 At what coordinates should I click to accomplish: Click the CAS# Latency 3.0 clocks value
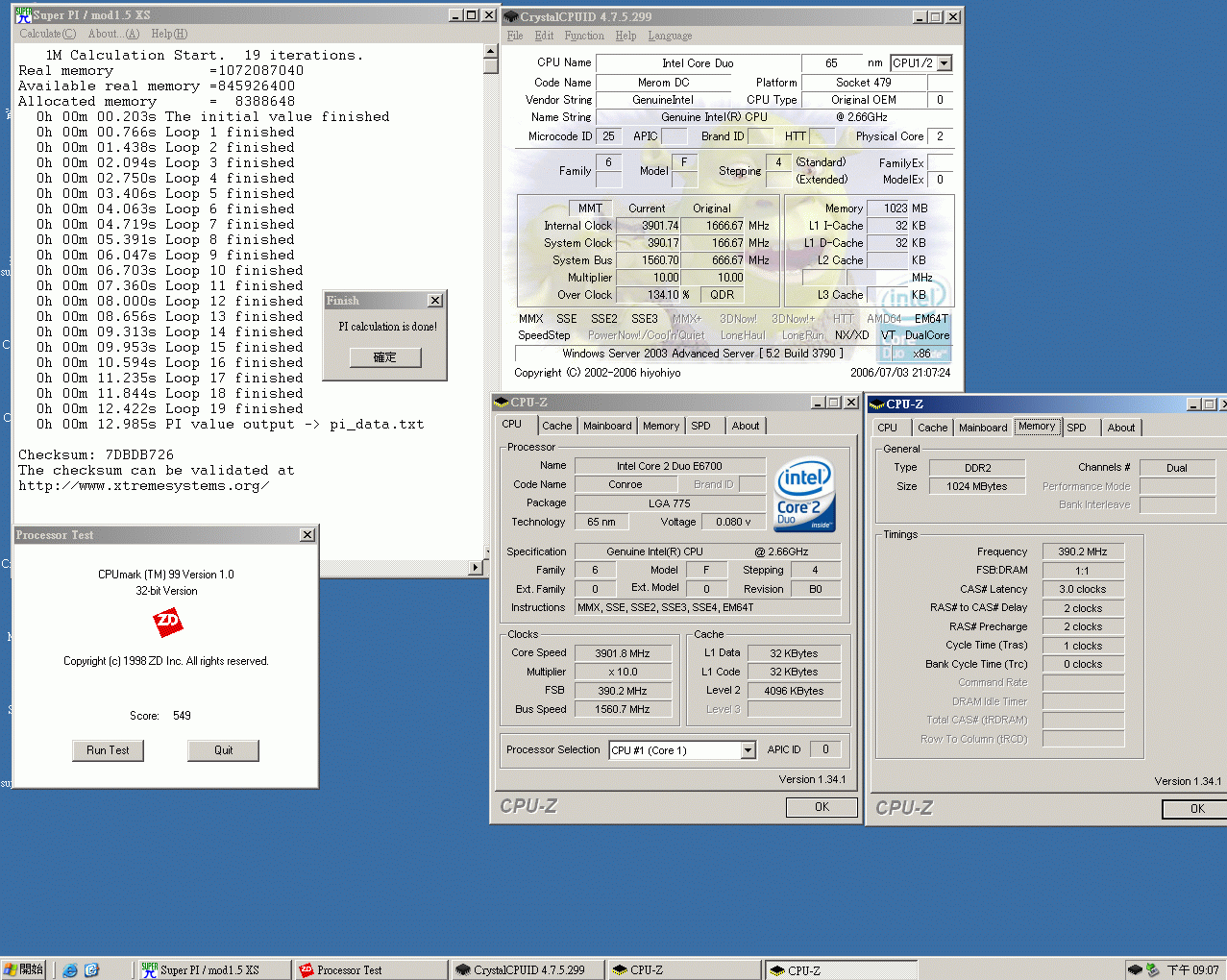[1083, 590]
